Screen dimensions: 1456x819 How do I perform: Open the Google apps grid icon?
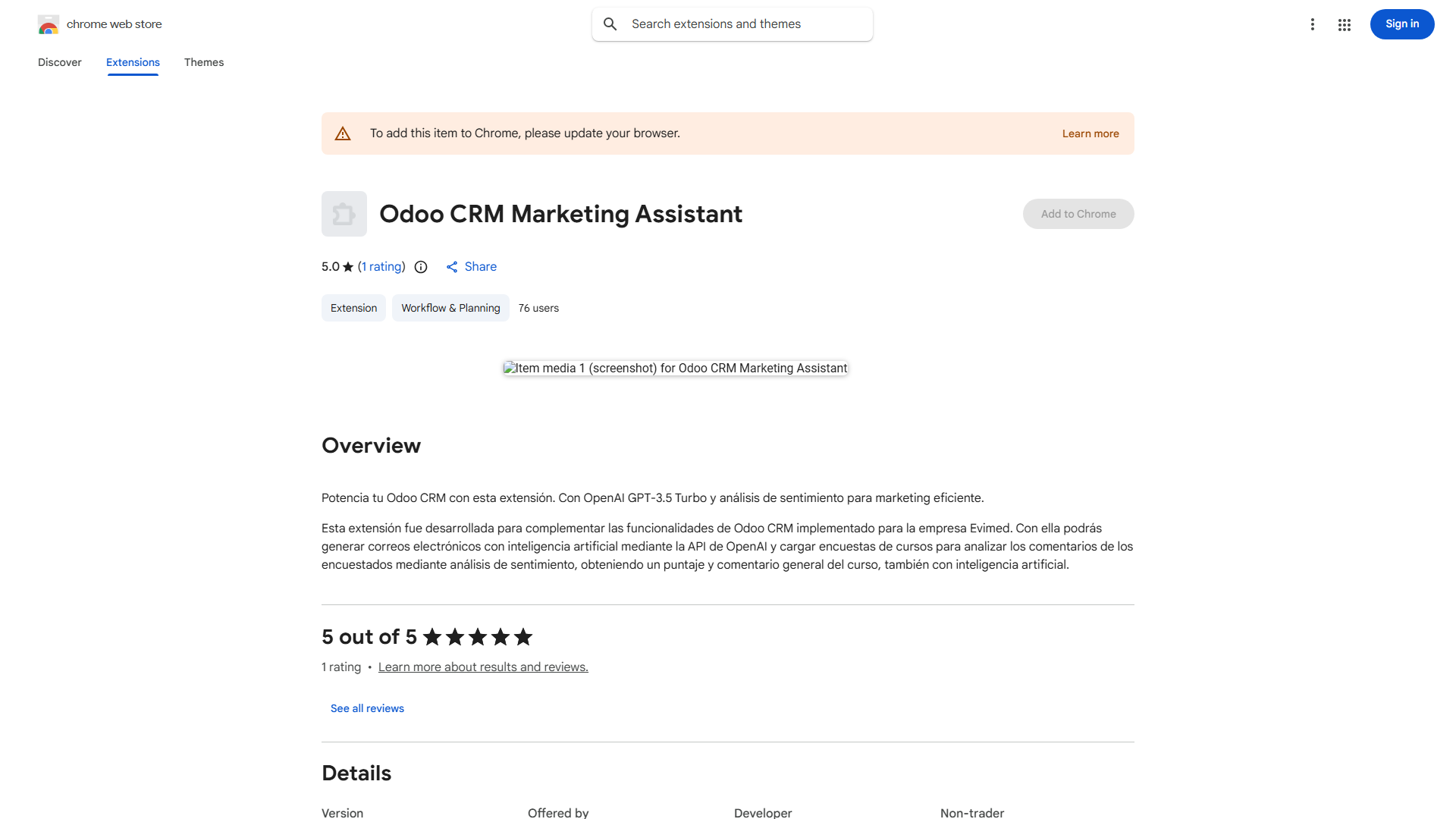coord(1344,24)
